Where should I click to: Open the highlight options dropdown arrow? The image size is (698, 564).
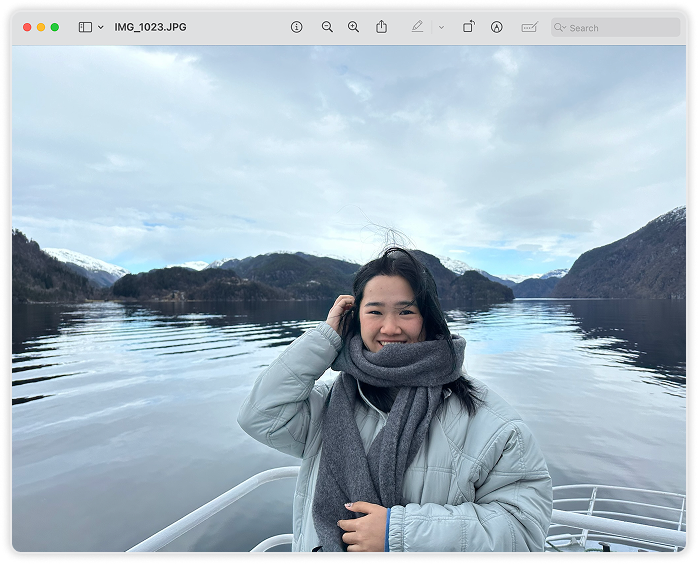click(x=441, y=27)
